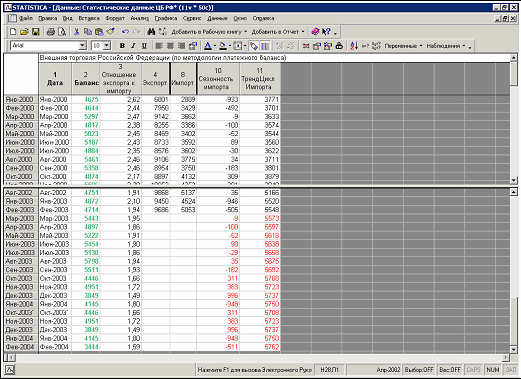Click the binoculars Find icon
Viewport: 521px width, 379px height.
tap(151, 32)
